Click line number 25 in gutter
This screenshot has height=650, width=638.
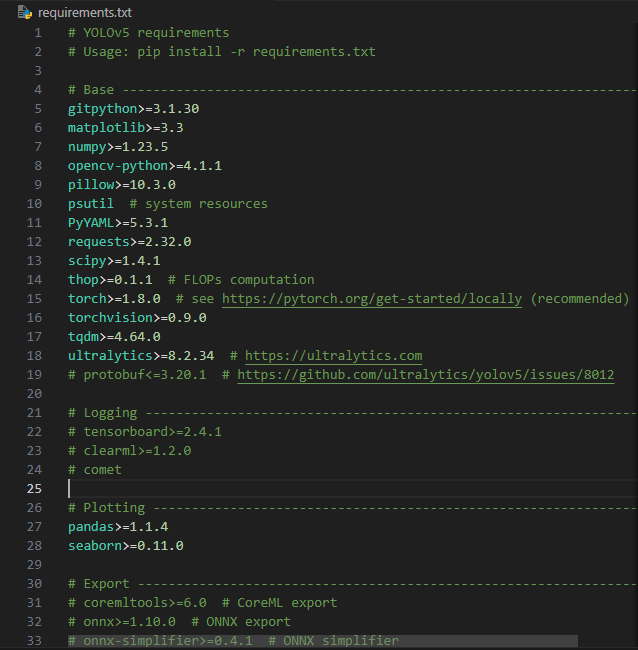(34, 489)
